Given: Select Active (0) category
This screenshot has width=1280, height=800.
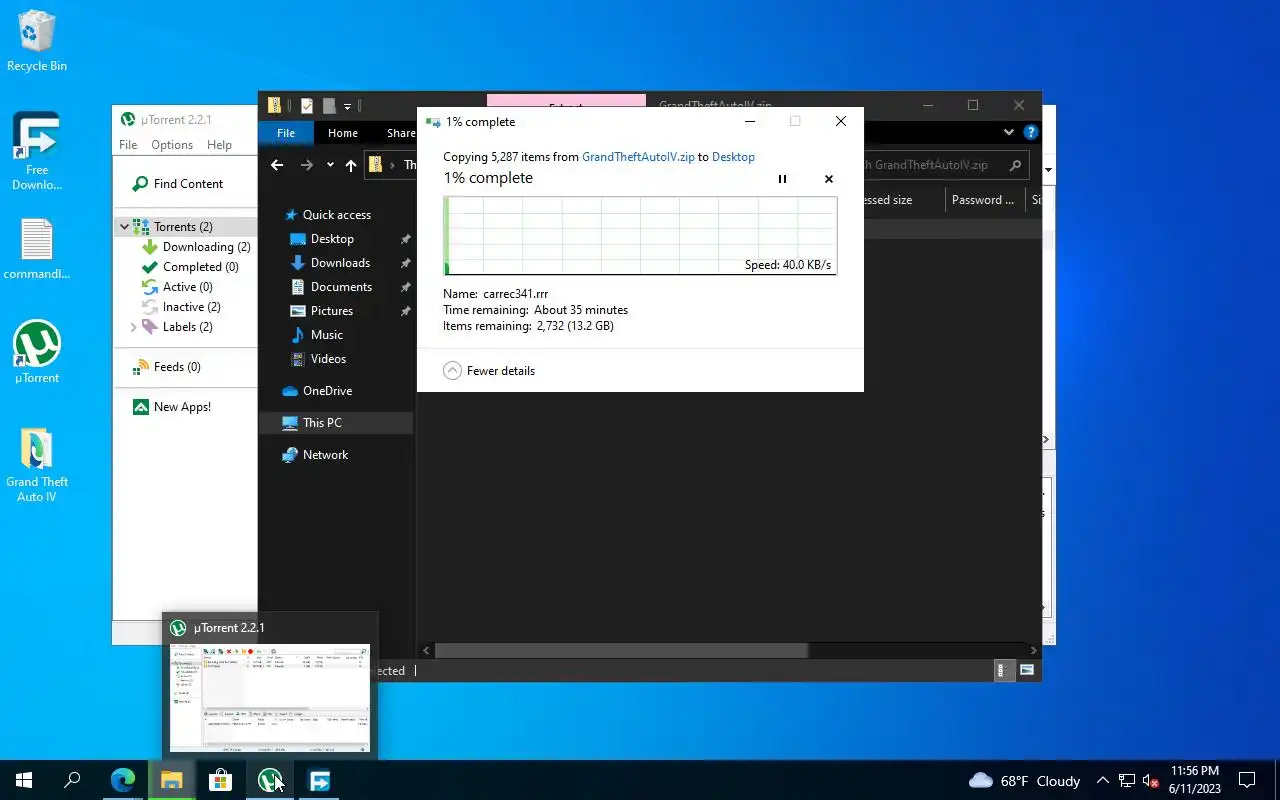Looking at the screenshot, I should 187,287.
